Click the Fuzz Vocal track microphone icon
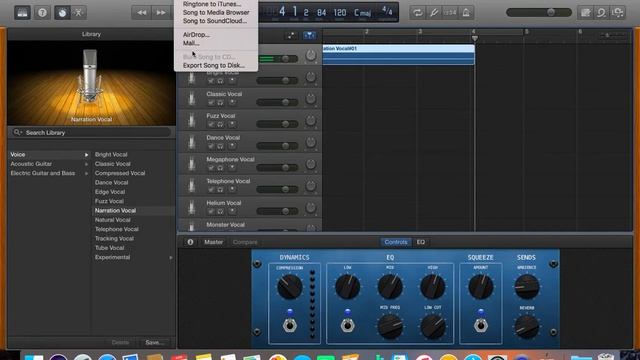 (191, 120)
